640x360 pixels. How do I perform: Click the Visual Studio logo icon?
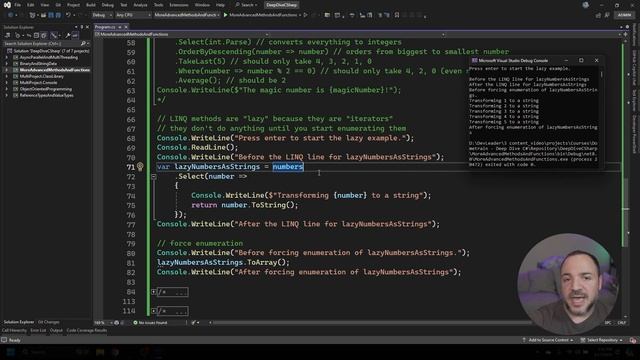point(7,5)
